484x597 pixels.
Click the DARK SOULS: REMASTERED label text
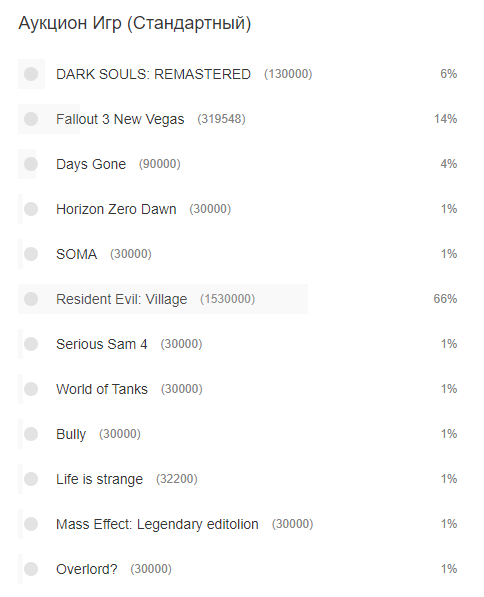pyautogui.click(x=153, y=74)
